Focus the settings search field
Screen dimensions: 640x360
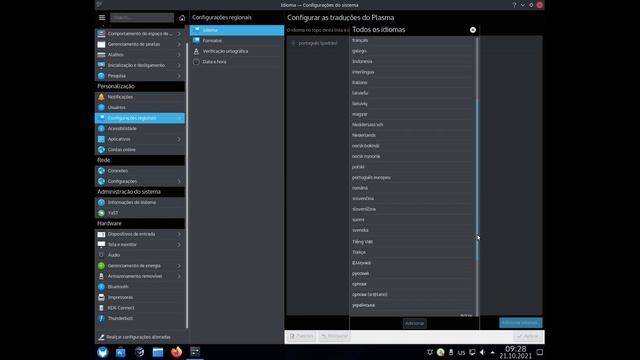142,18
